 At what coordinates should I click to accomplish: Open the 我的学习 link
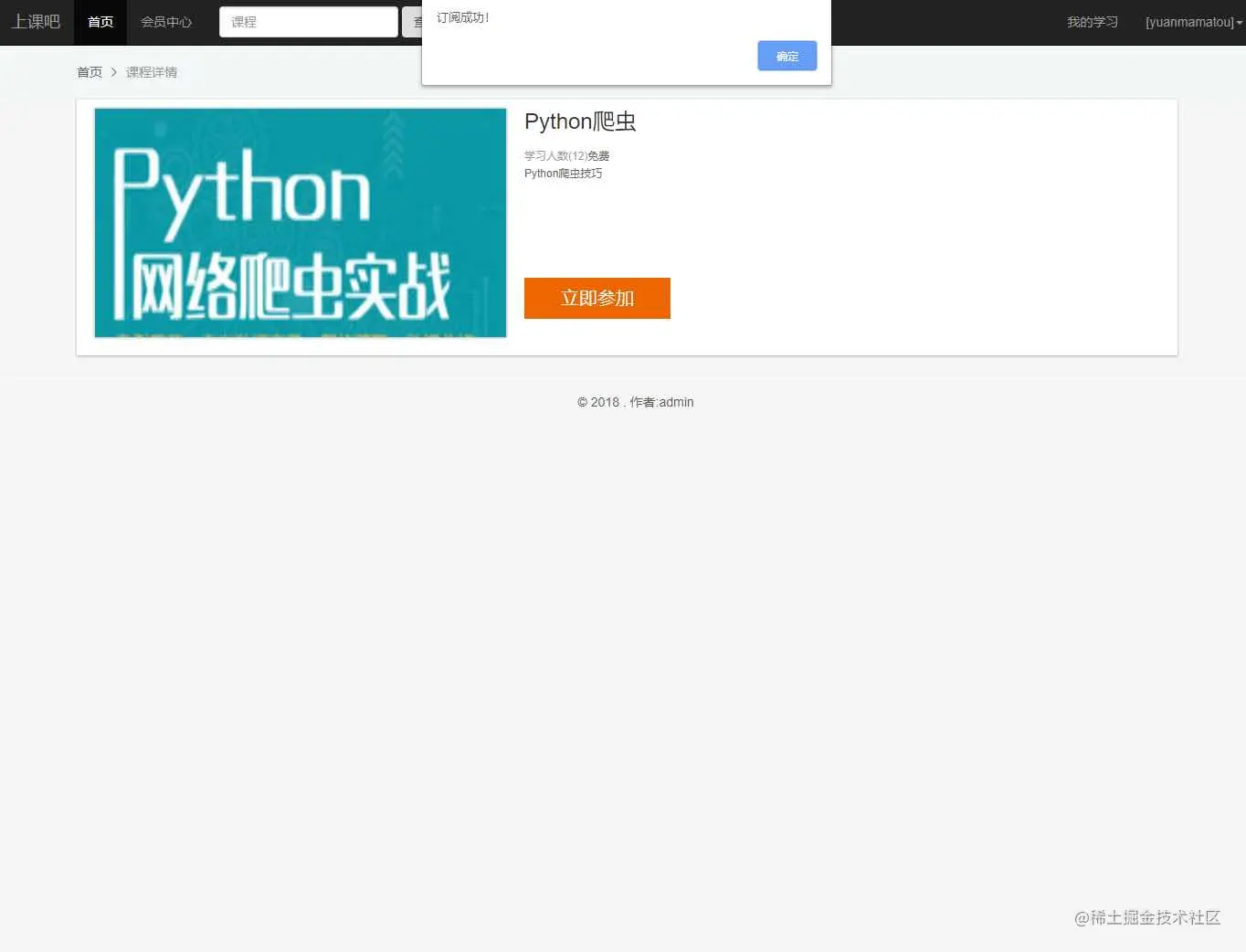point(1093,22)
